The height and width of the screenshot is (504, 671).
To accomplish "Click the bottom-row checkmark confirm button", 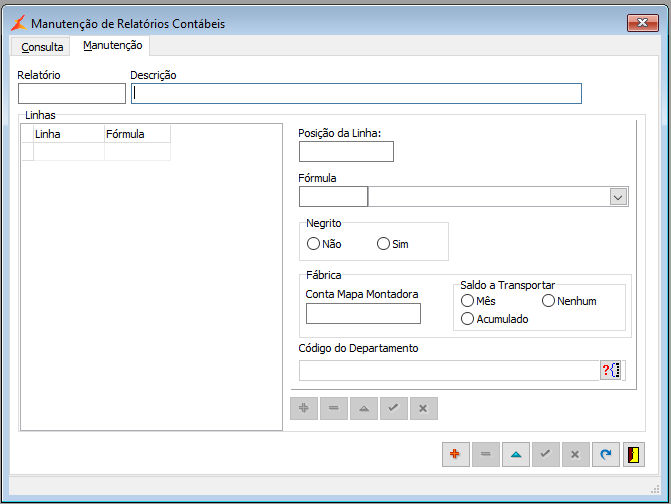I will tap(546, 454).
